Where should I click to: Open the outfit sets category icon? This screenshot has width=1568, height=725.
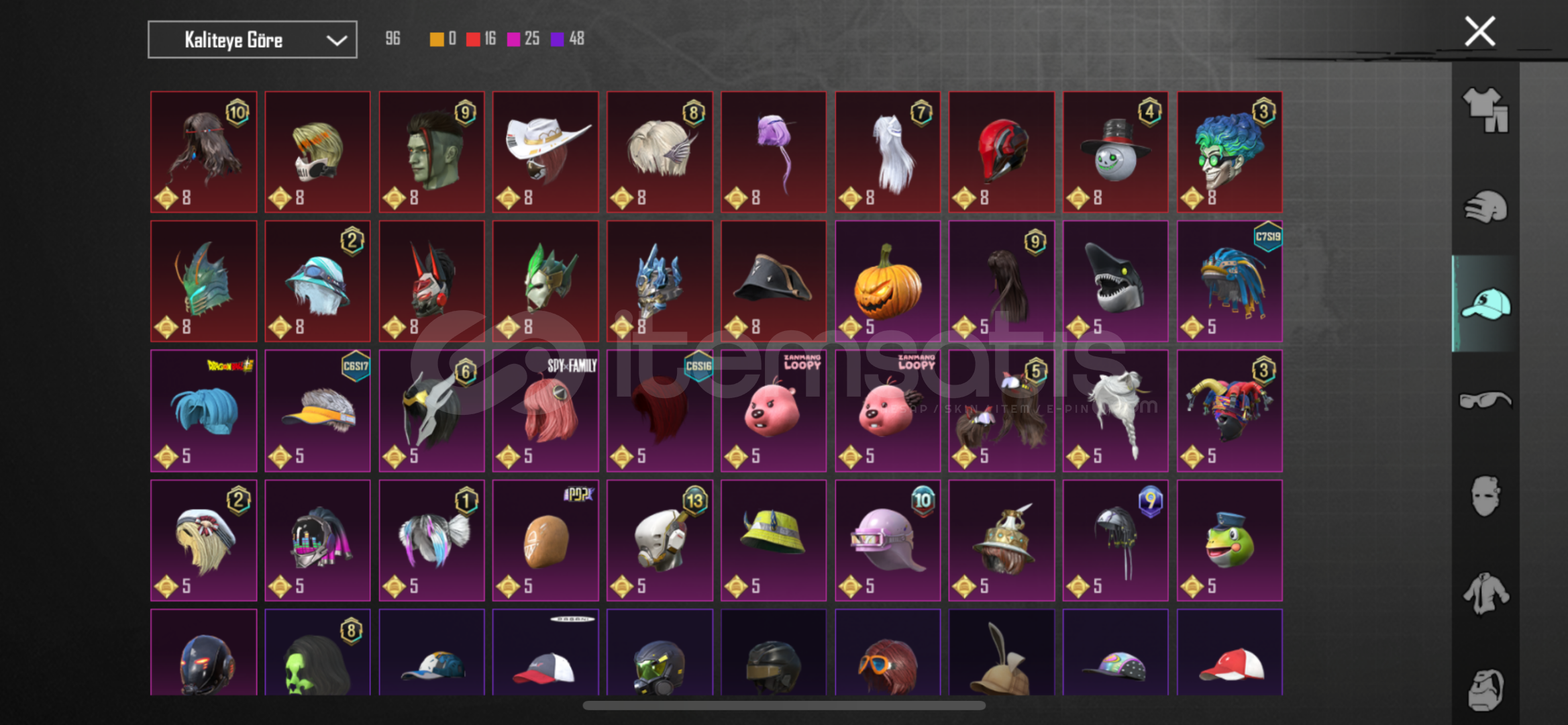[x=1485, y=110]
